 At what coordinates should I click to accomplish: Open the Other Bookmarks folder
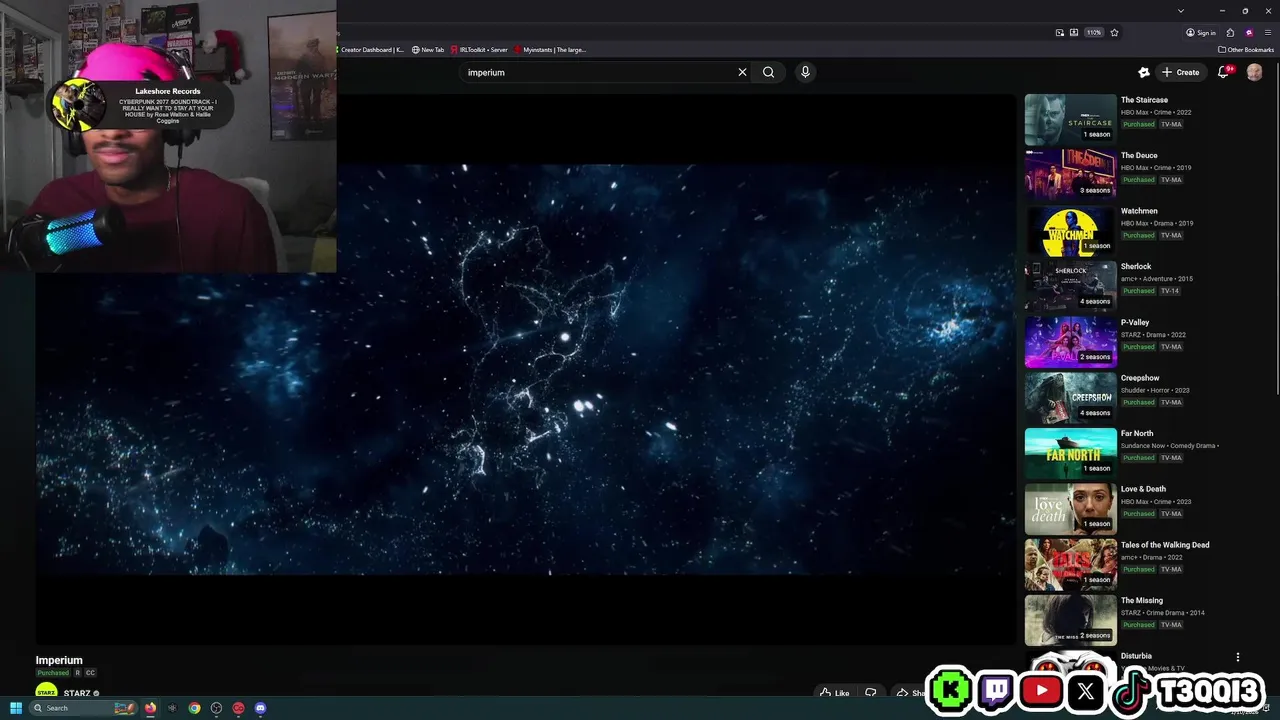(1246, 49)
